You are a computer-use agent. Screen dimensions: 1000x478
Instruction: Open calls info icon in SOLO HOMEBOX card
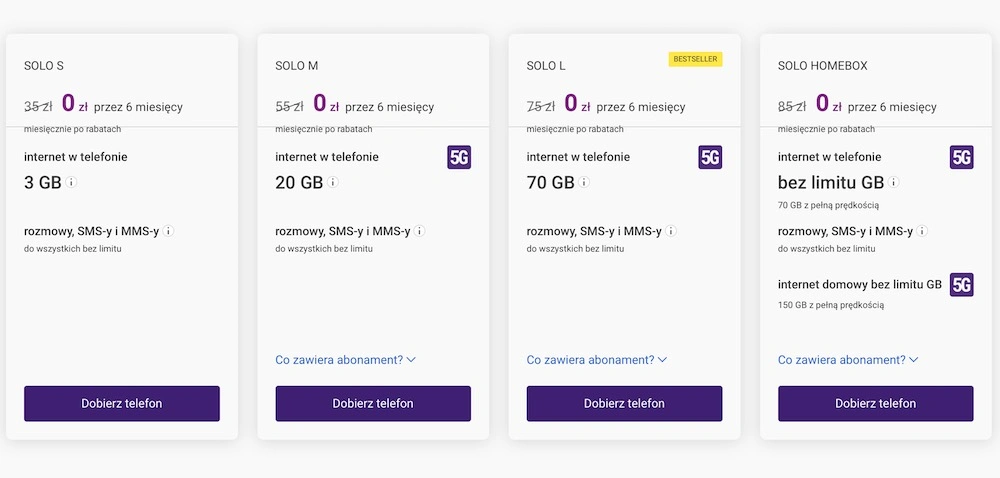pyautogui.click(x=922, y=231)
